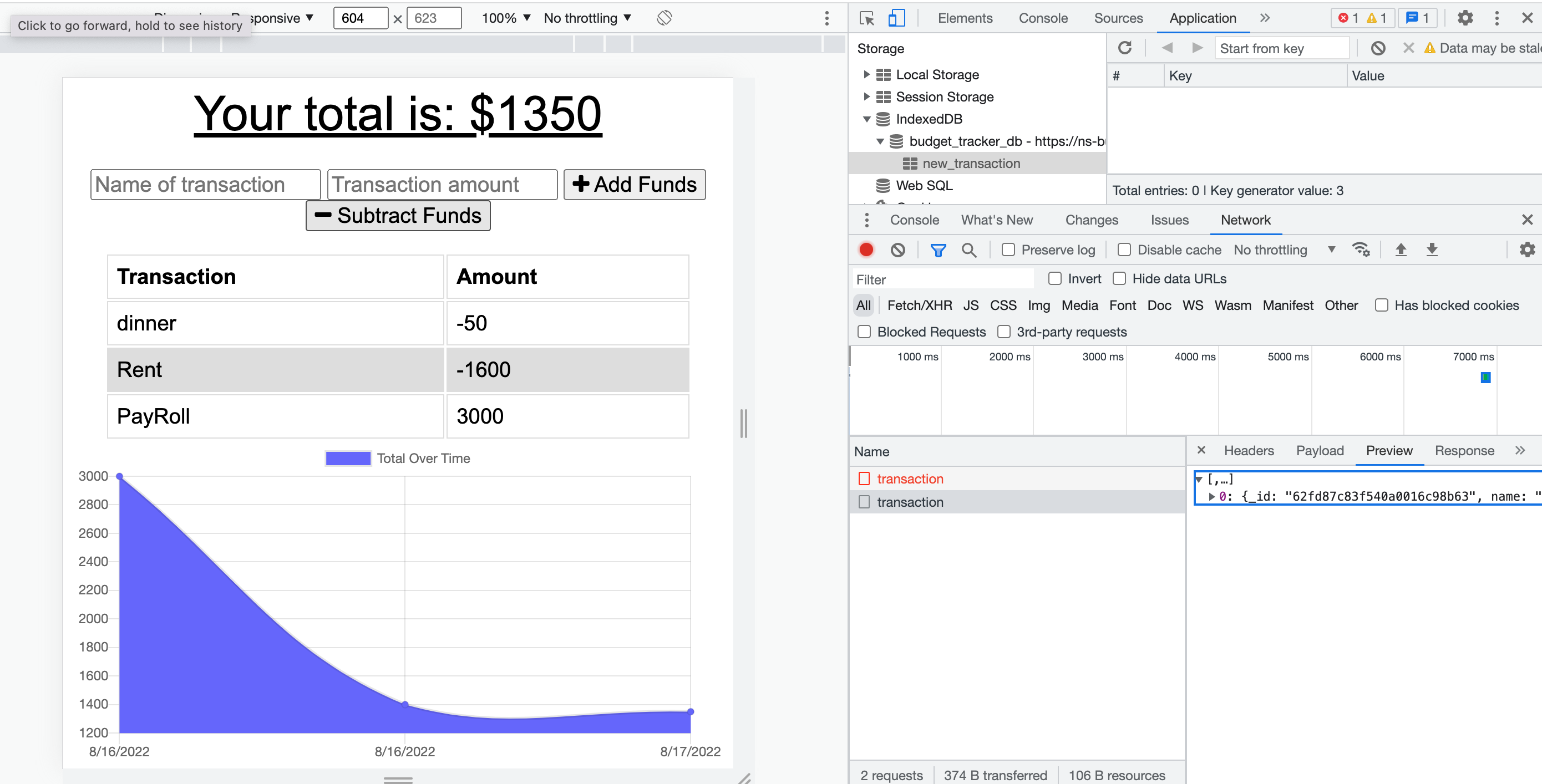The height and width of the screenshot is (784, 1542).
Task: Export network log as HAR file
Action: [1432, 250]
